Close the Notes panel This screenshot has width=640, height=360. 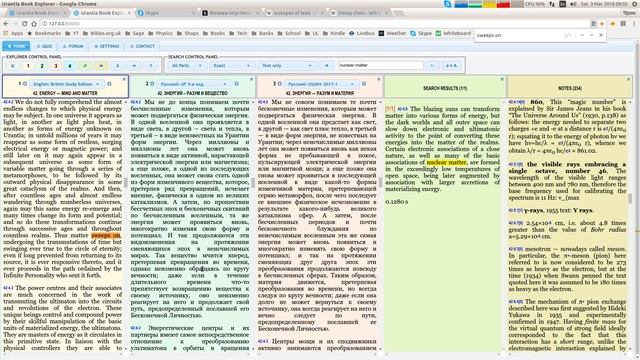[629, 79]
